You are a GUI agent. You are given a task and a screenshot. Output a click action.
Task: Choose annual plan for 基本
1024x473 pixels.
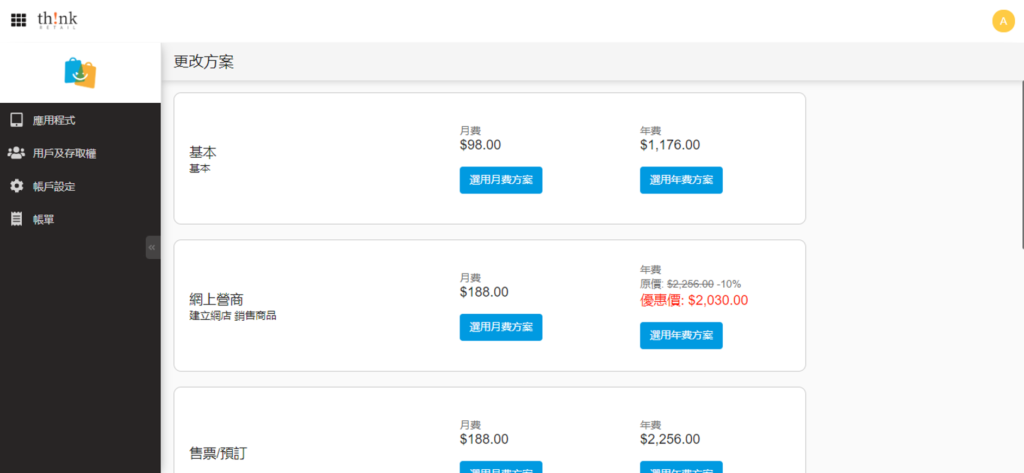coord(681,180)
